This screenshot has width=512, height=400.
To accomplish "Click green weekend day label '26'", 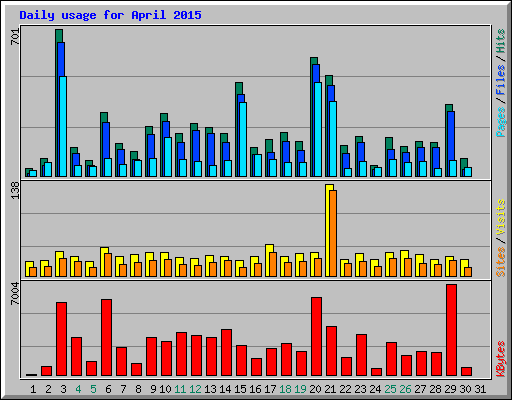I will click(405, 389).
